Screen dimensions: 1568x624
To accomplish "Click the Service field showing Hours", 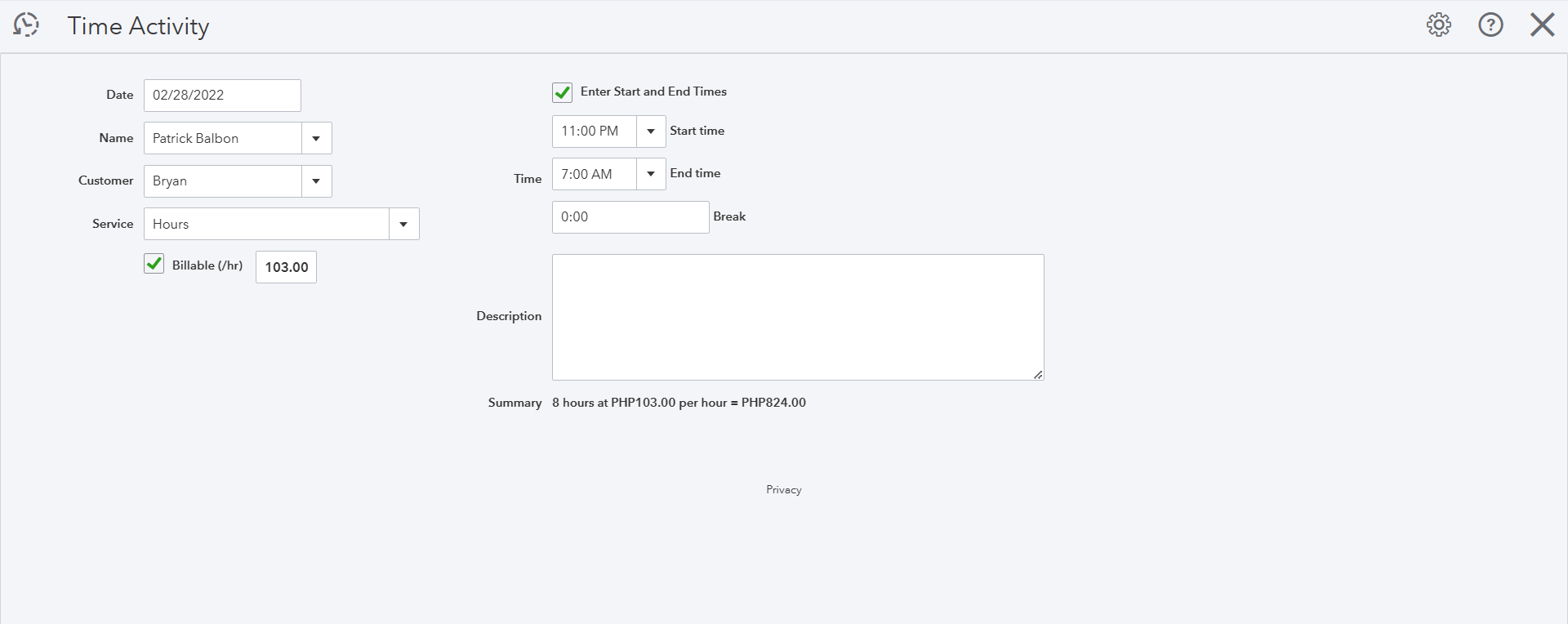I will (x=266, y=225).
